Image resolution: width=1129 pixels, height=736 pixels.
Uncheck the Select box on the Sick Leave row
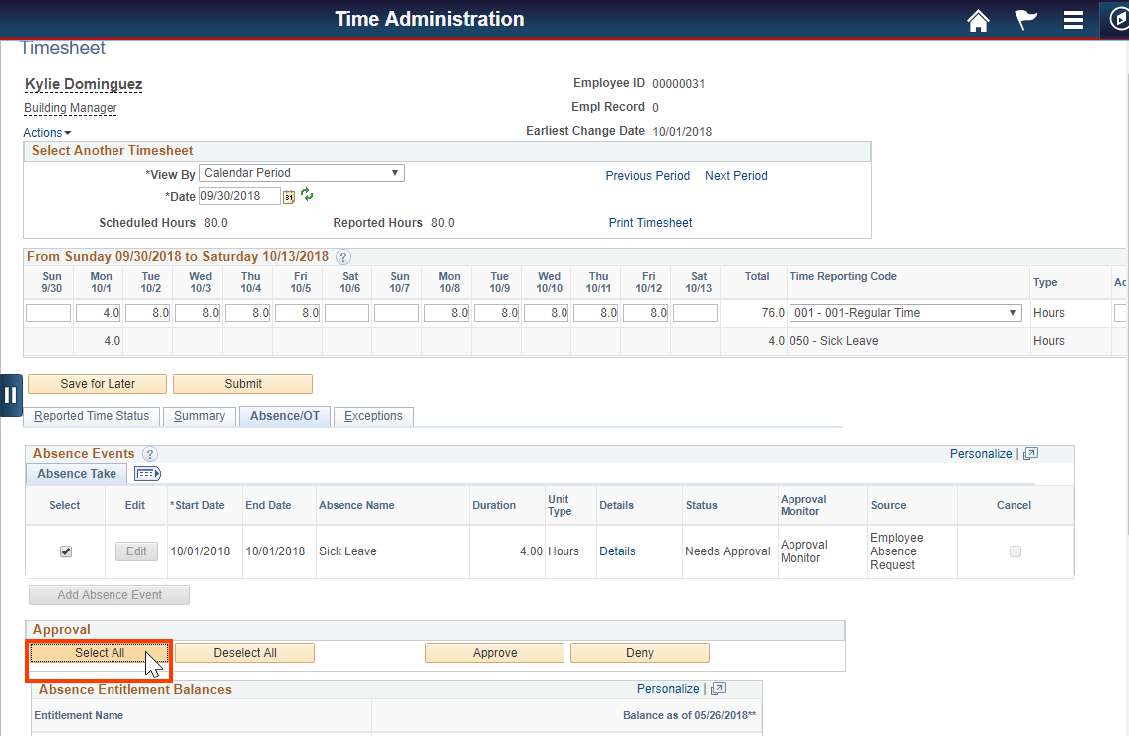(x=65, y=551)
